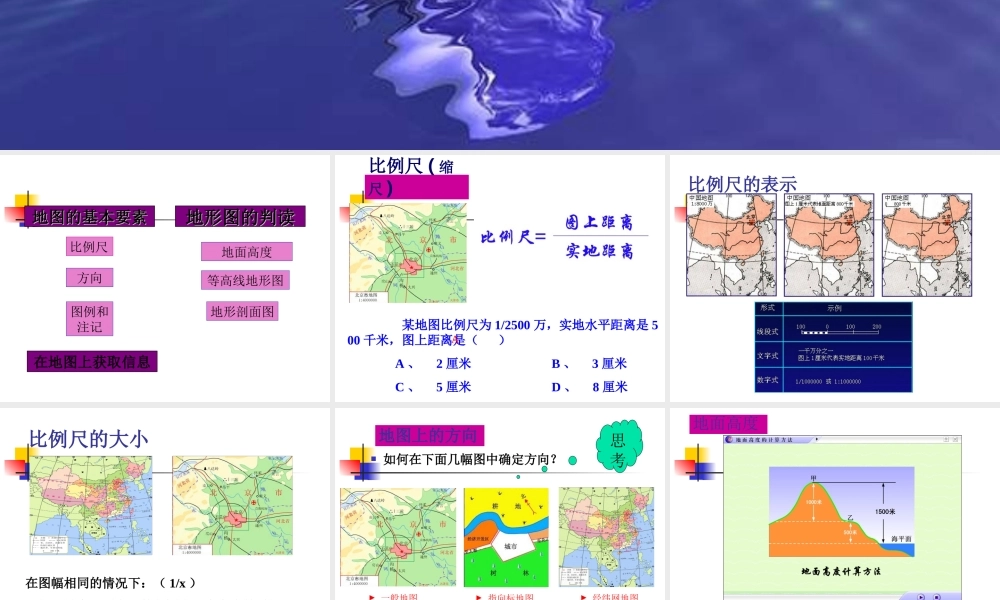Select the 方向 pink label box
Screen dimensions: 1000x600
click(x=89, y=277)
